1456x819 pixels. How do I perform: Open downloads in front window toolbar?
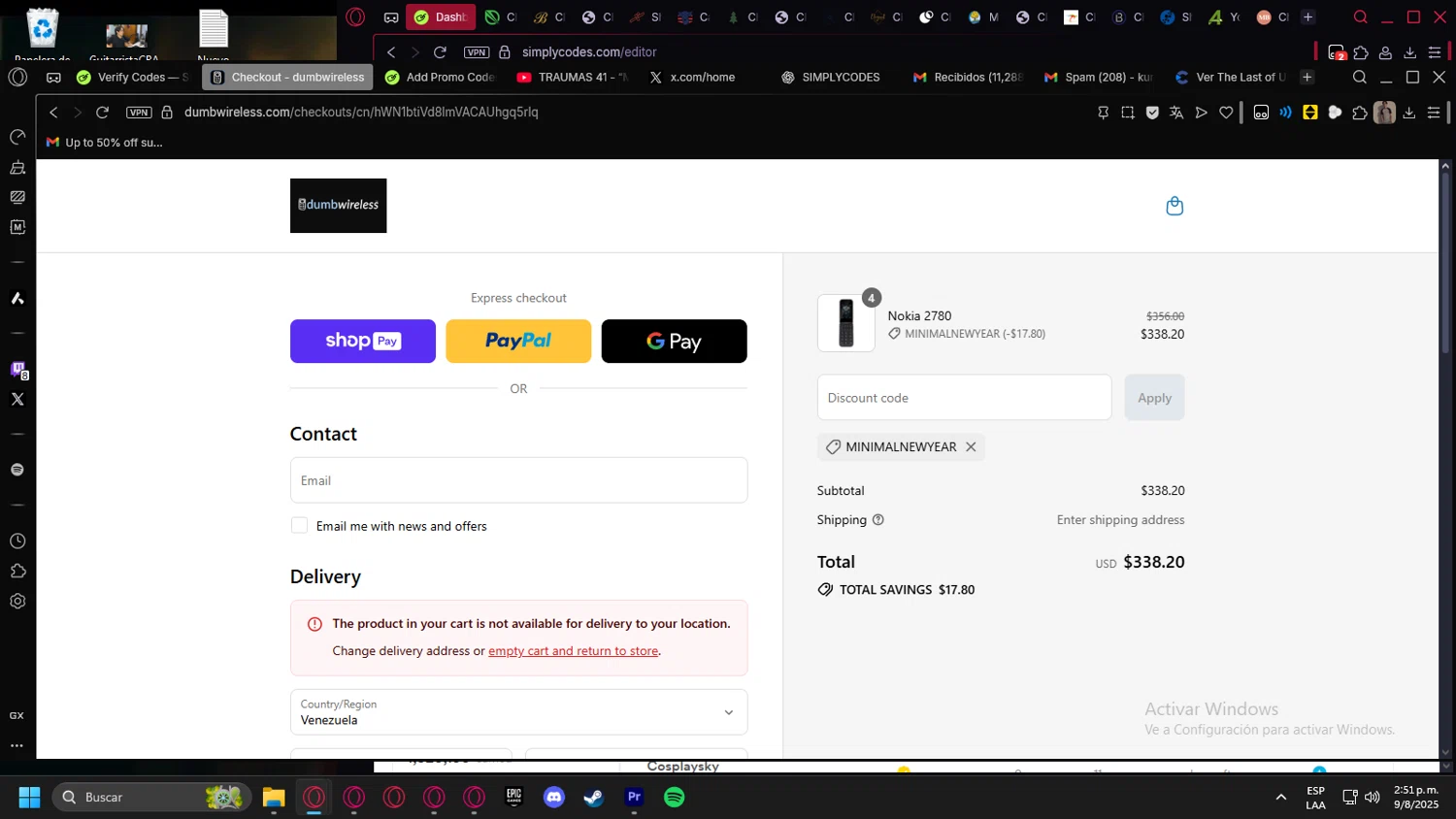click(x=1409, y=113)
